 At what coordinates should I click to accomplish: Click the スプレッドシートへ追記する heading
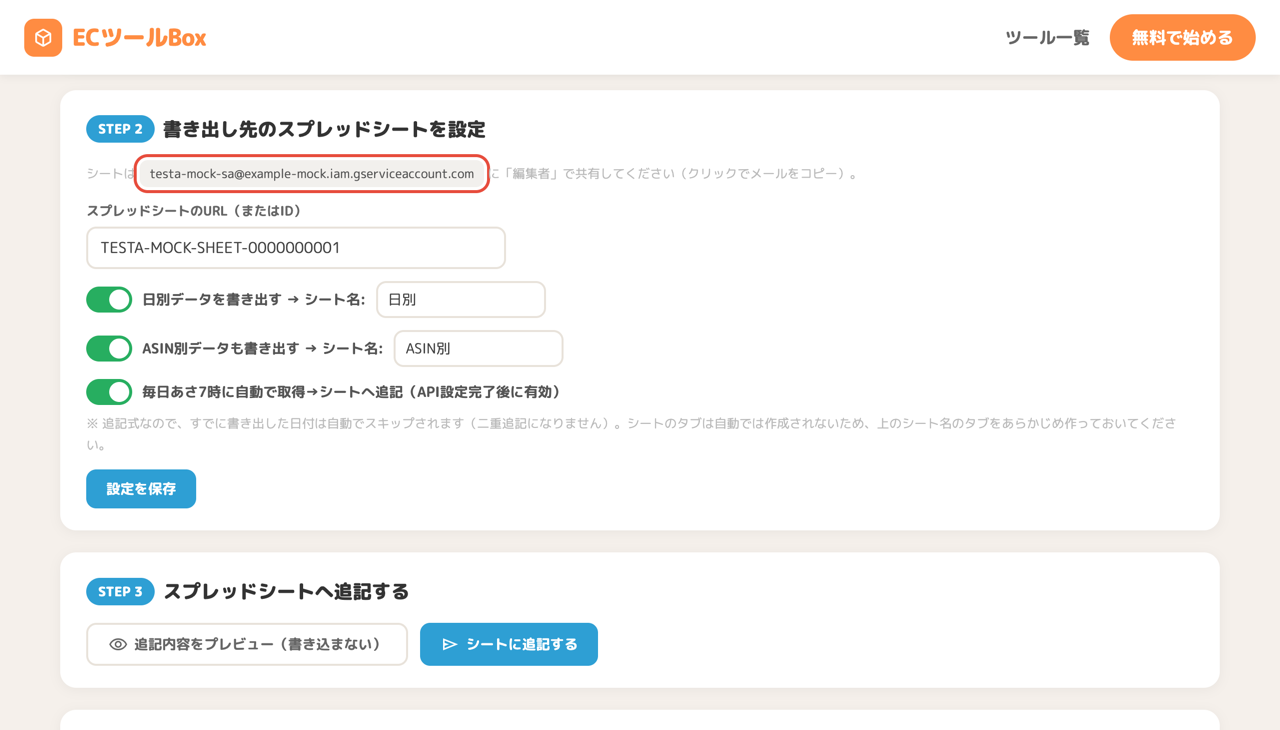point(286,592)
